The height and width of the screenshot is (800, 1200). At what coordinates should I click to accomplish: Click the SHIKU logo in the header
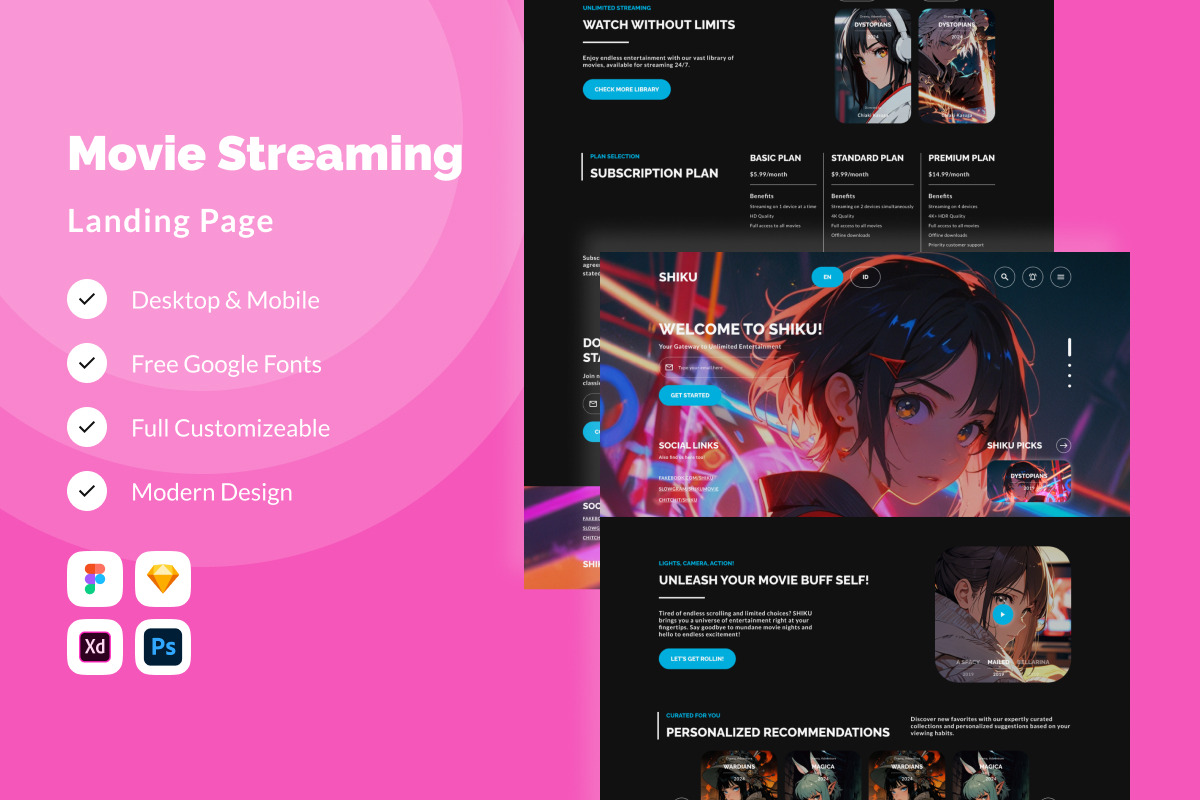(x=678, y=277)
